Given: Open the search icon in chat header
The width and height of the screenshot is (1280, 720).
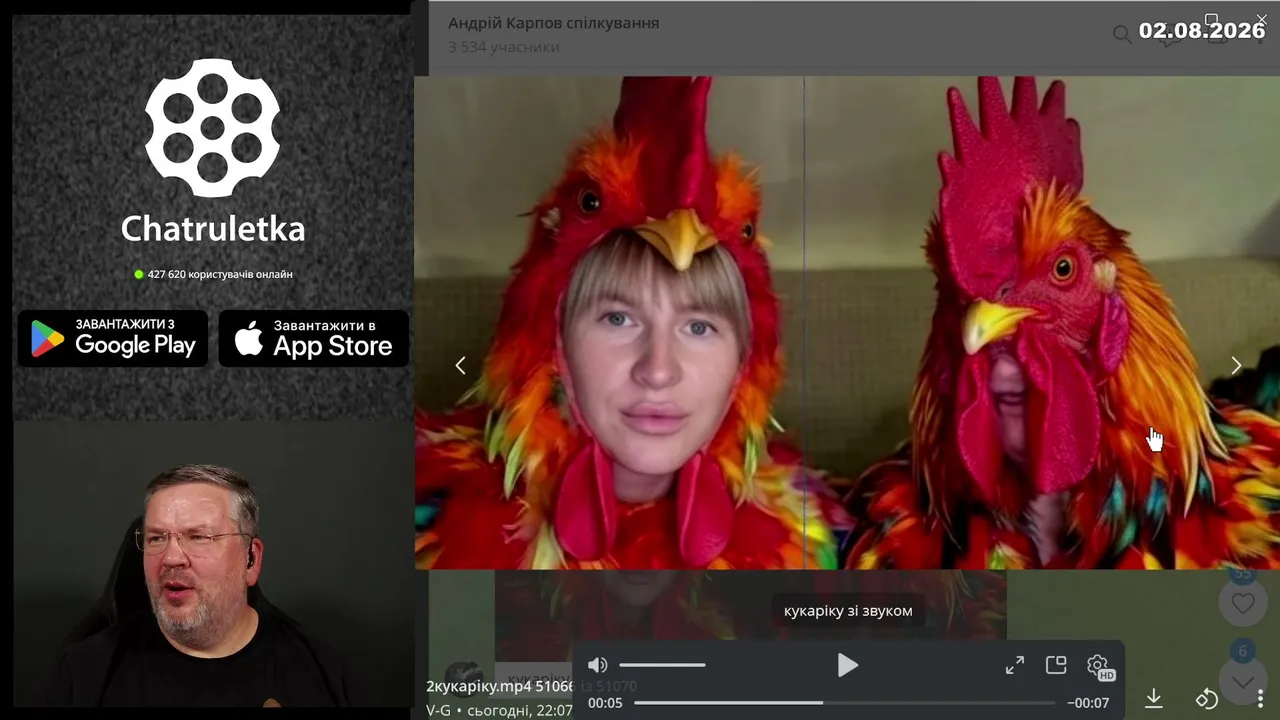Looking at the screenshot, I should (1122, 35).
